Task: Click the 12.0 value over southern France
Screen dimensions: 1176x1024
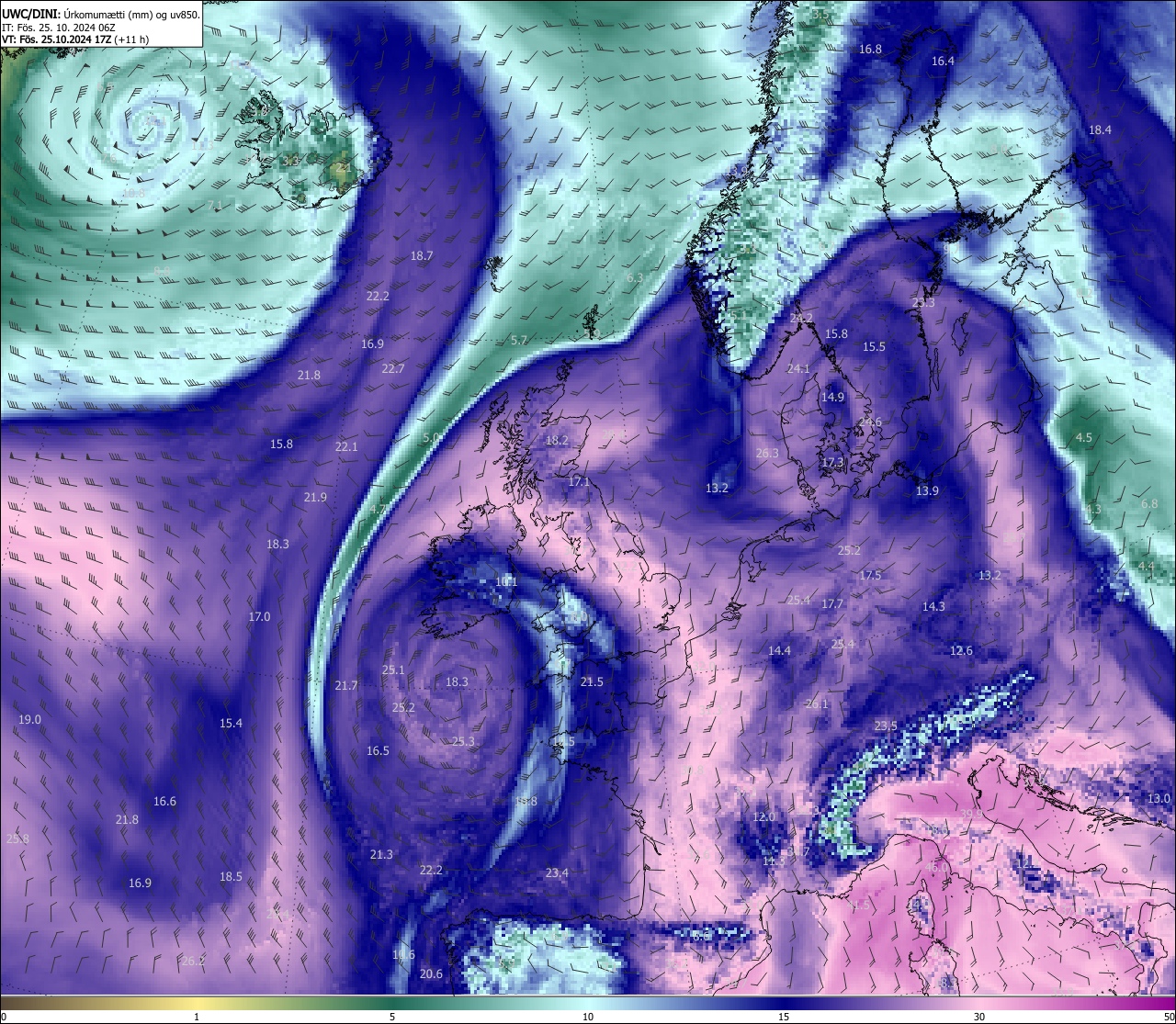Action: tap(763, 817)
